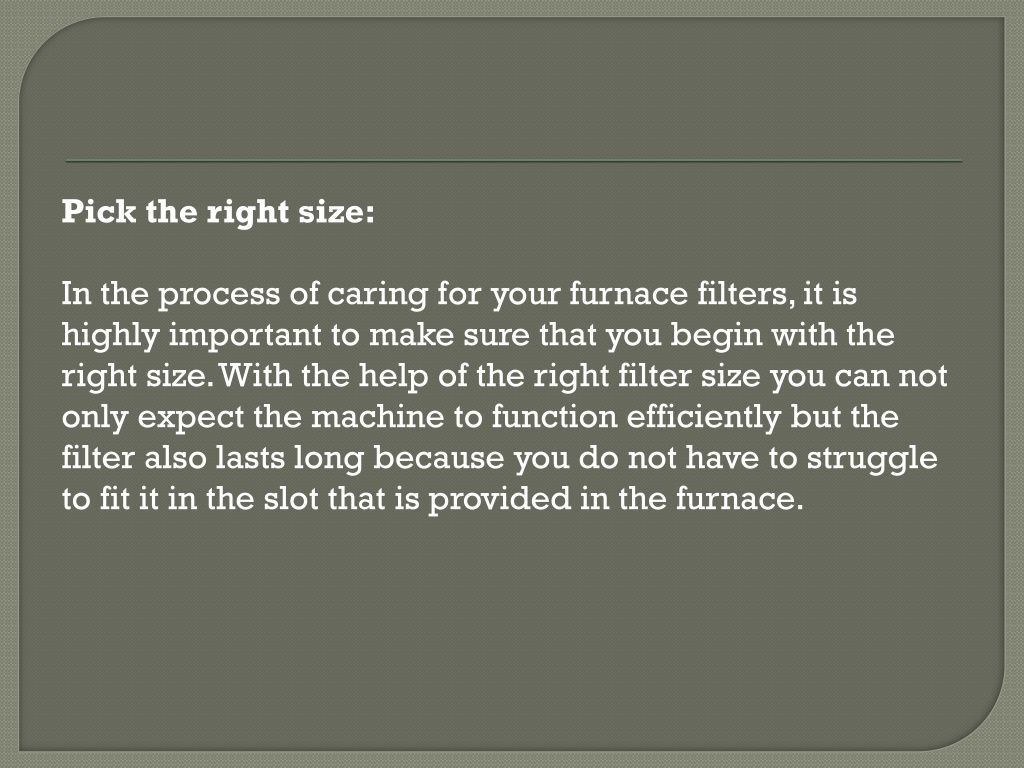Click the words "provided in the furnace."
This screenshot has width=1024, height=768.
(x=615, y=499)
